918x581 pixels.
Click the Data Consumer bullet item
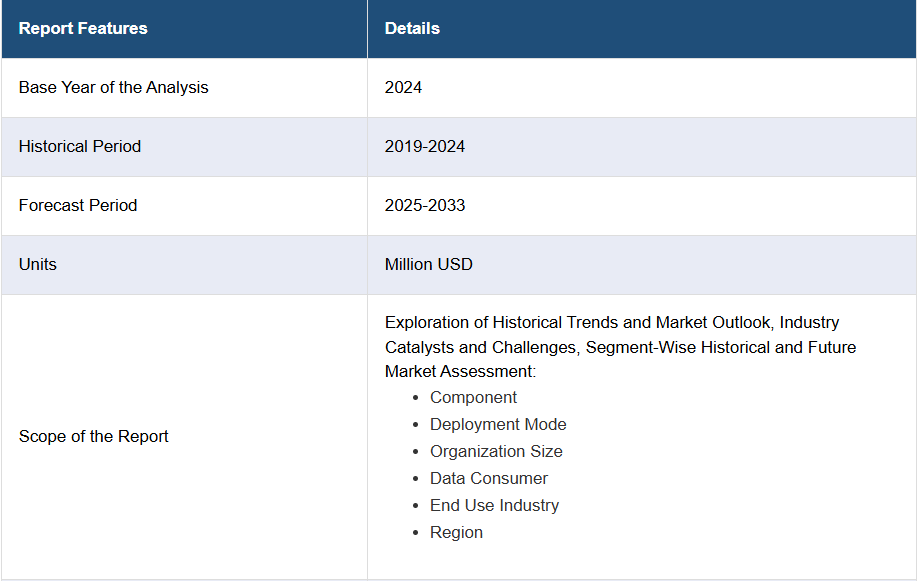point(489,478)
